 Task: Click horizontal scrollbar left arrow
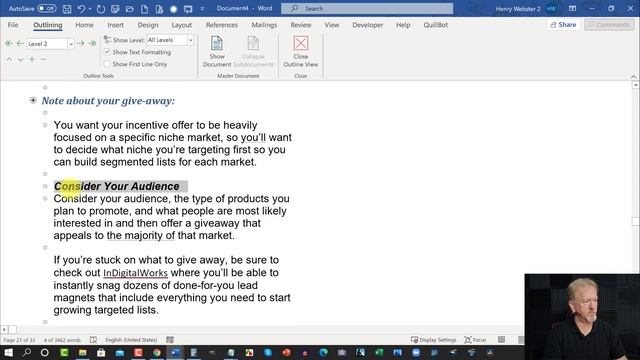click(4, 329)
